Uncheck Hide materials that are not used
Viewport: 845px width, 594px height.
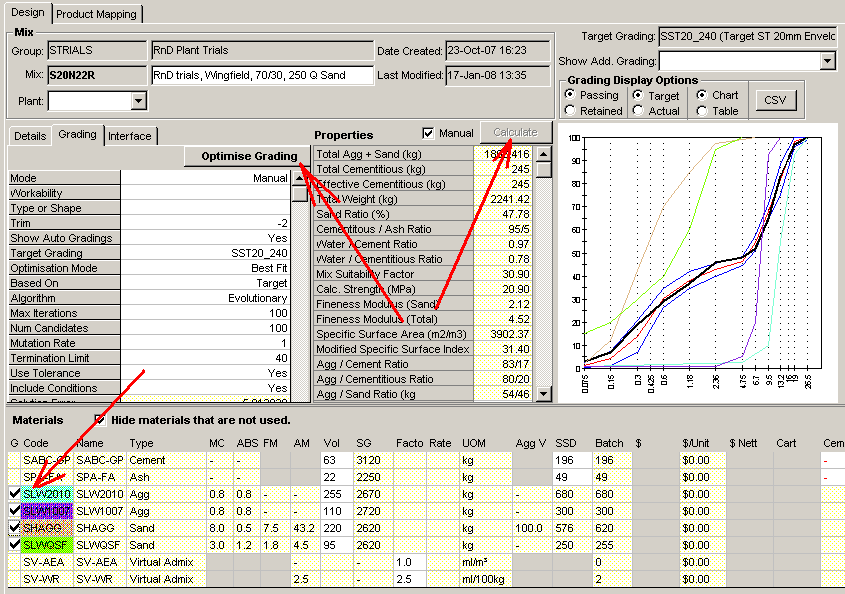coord(99,420)
